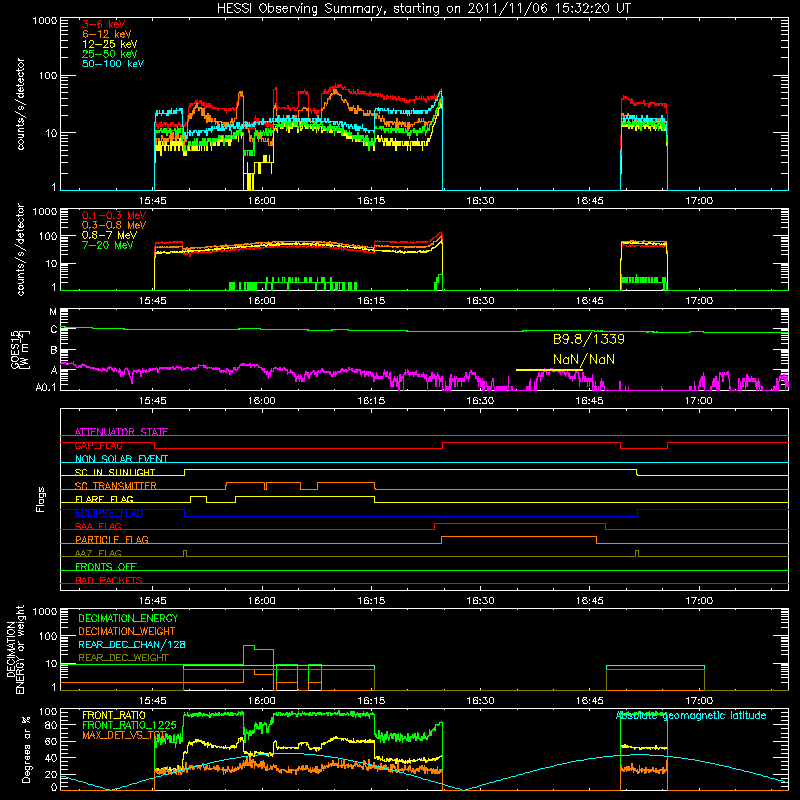Select the NON_SOLAR_EVENT flag label

[x=121, y=459]
